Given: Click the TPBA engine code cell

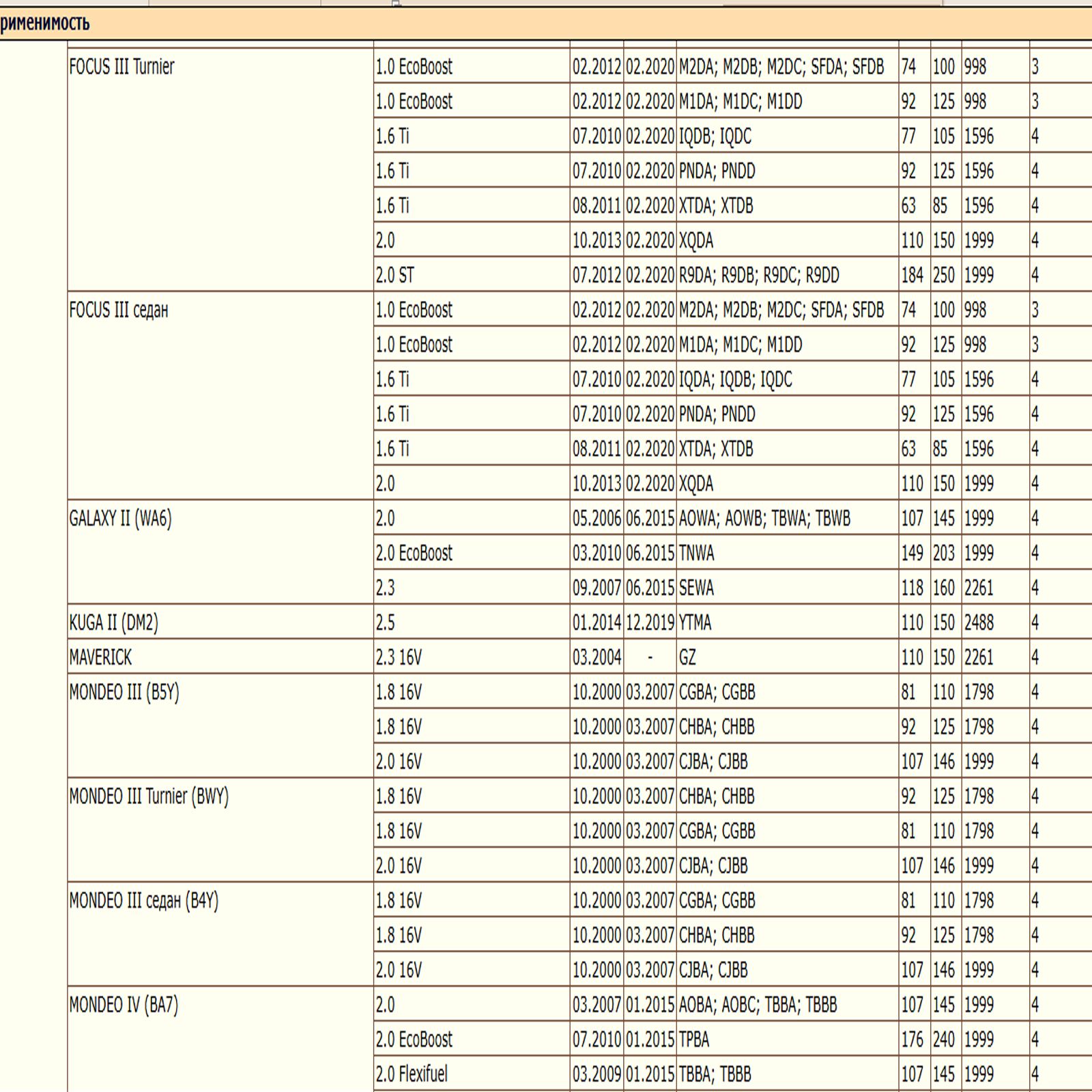Looking at the screenshot, I should (694, 1039).
